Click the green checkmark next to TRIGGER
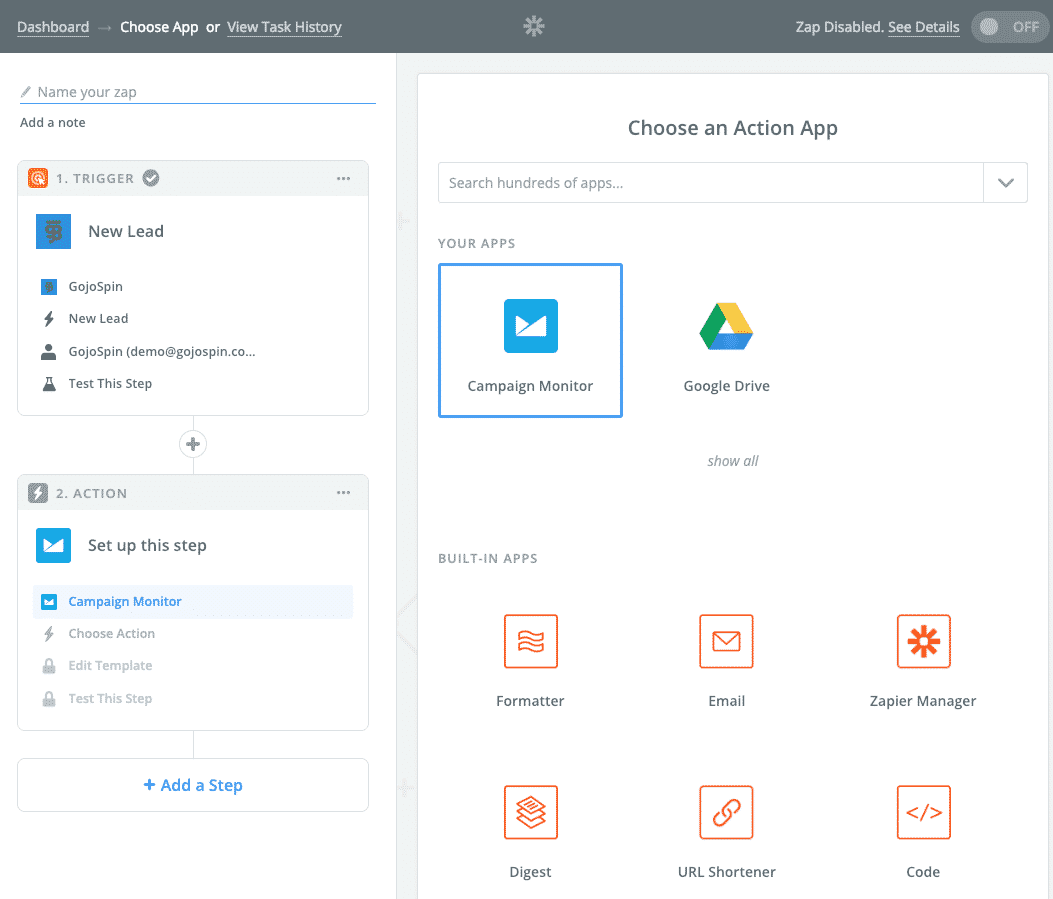1053x899 pixels. (x=151, y=178)
